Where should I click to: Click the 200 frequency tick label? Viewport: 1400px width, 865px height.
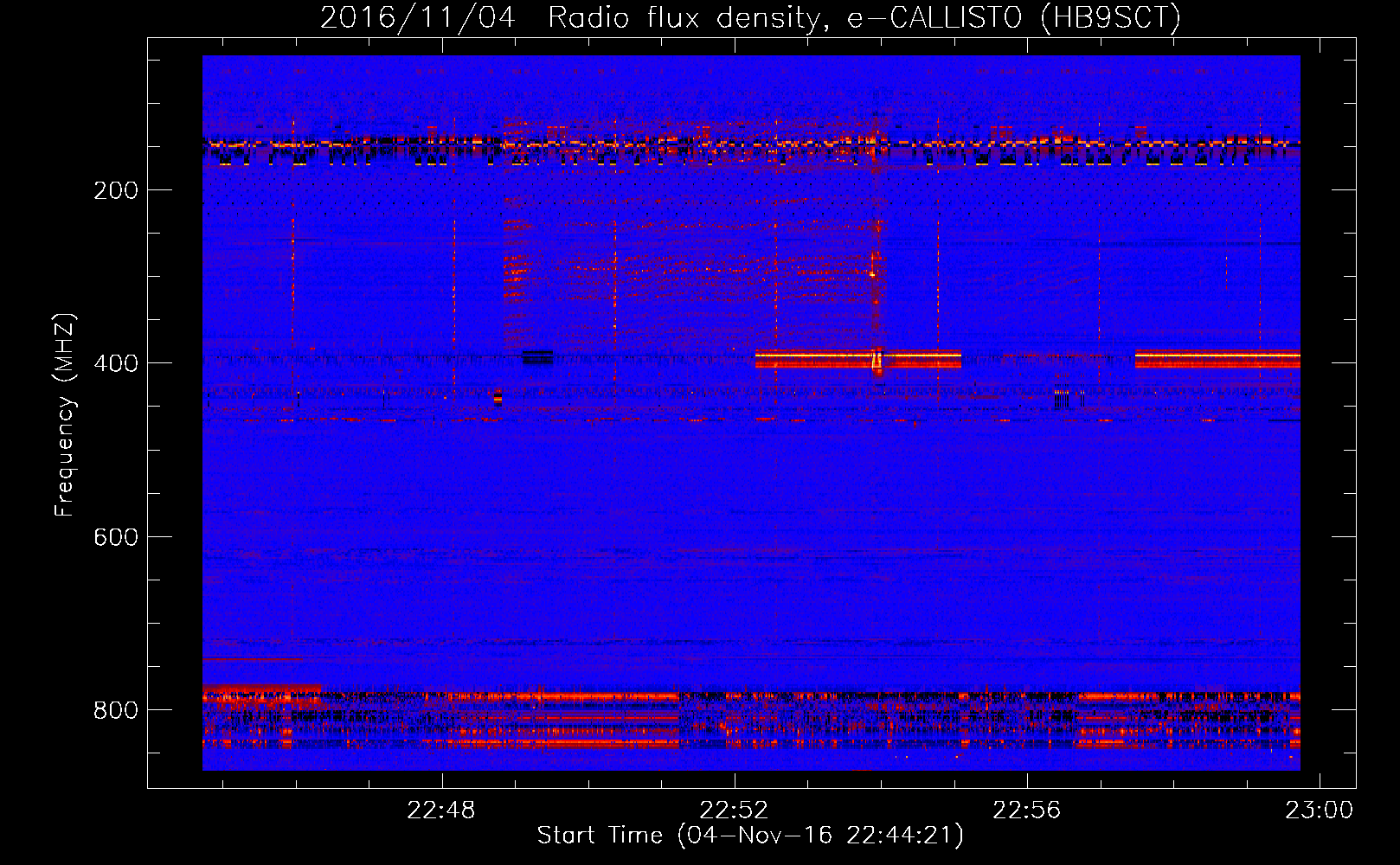point(116,190)
